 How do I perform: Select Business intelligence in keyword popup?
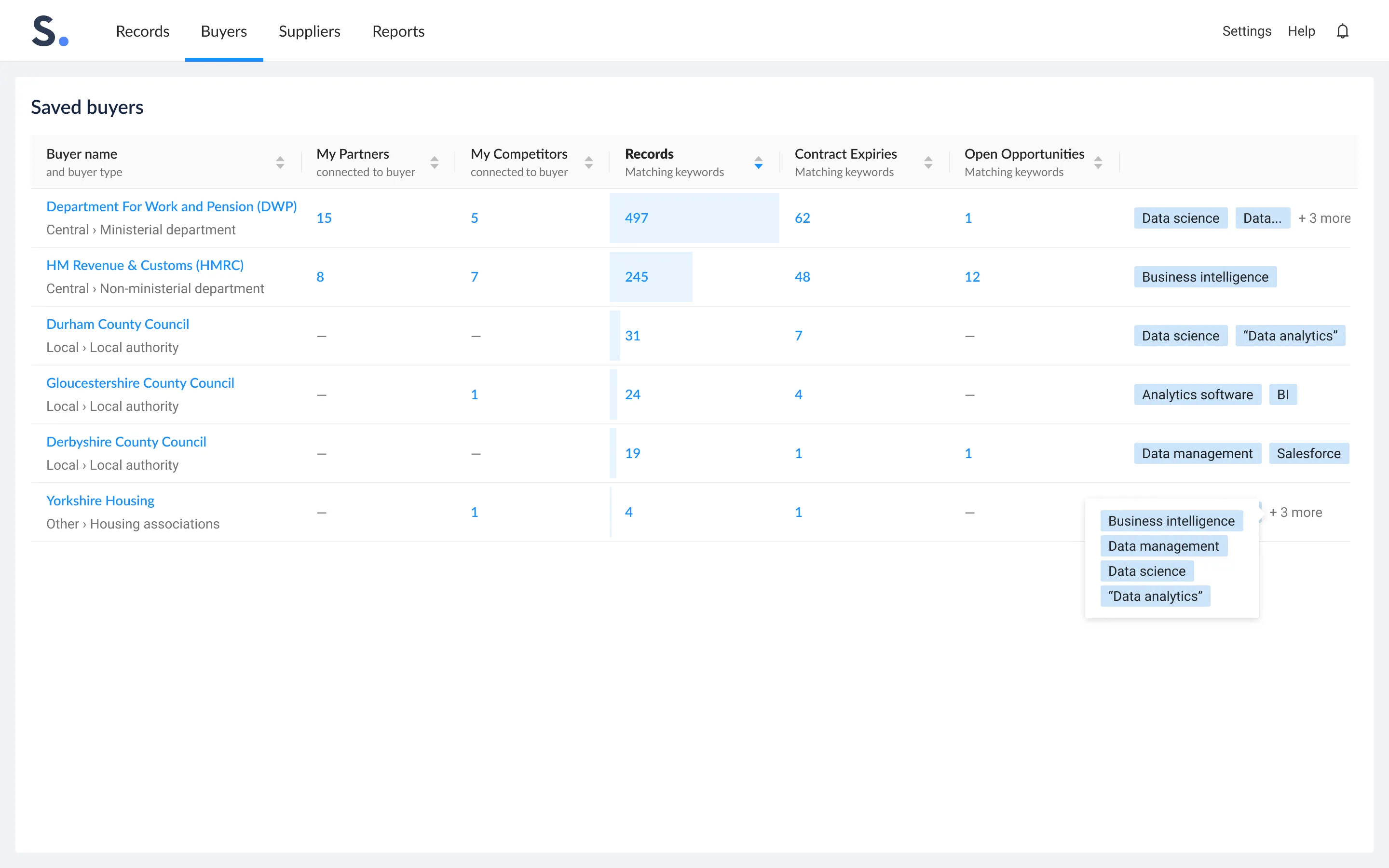point(1171,521)
